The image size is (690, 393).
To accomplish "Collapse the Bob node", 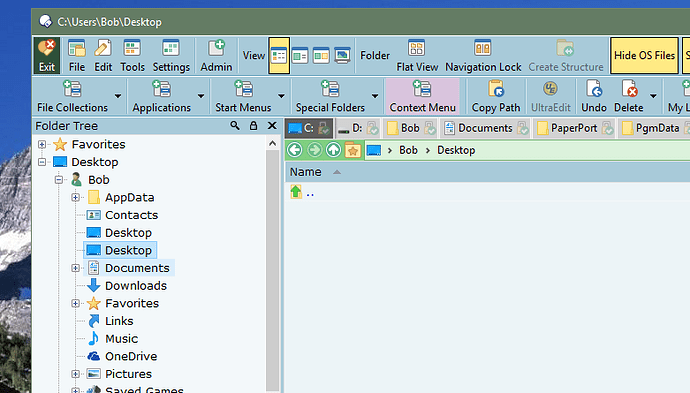I will pyautogui.click(x=59, y=180).
